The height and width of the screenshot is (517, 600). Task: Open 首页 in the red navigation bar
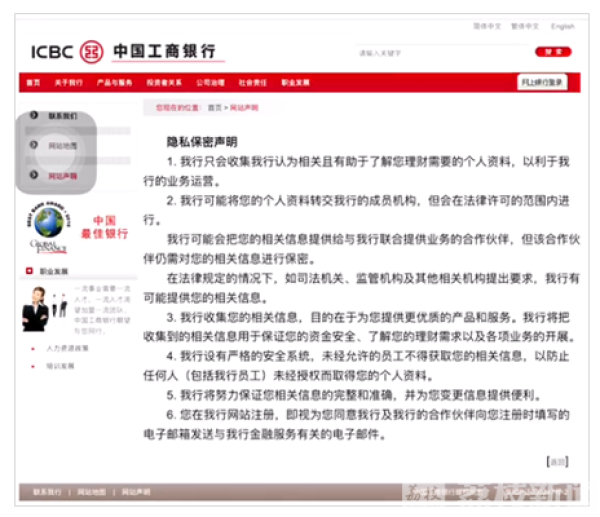click(x=33, y=83)
